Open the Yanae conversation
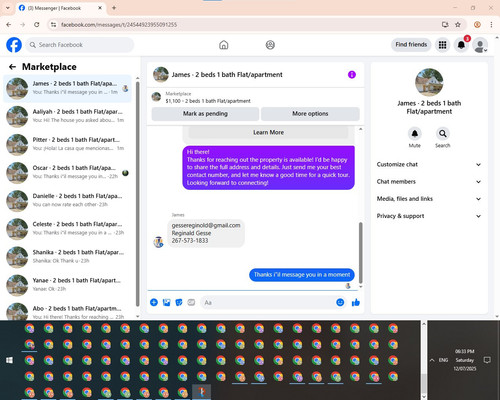 67,285
